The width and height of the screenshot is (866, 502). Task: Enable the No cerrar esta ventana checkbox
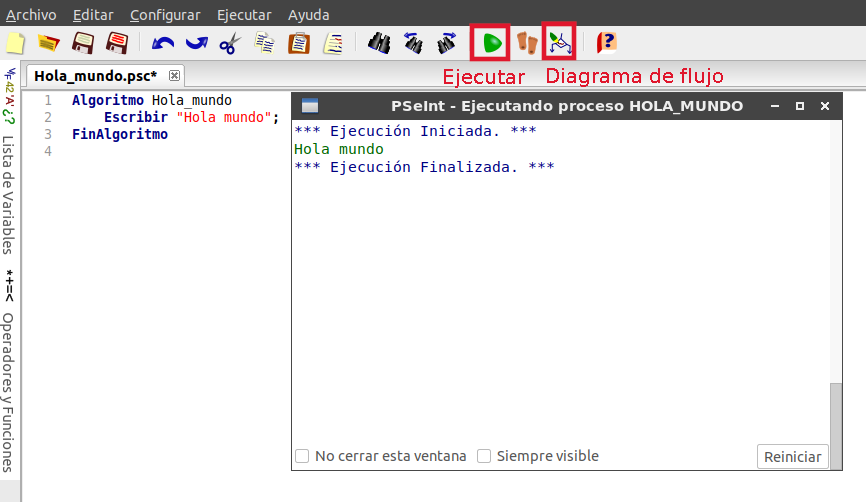[302, 456]
